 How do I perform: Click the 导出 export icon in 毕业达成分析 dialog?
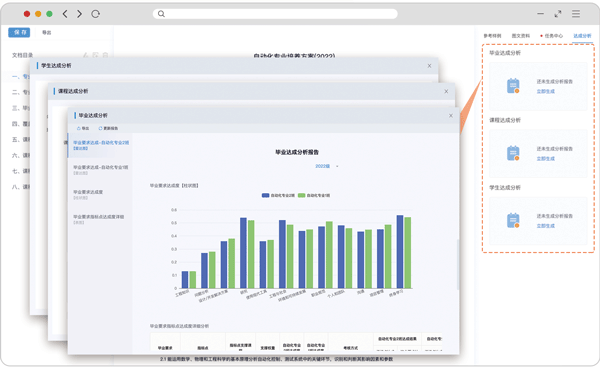[79, 129]
